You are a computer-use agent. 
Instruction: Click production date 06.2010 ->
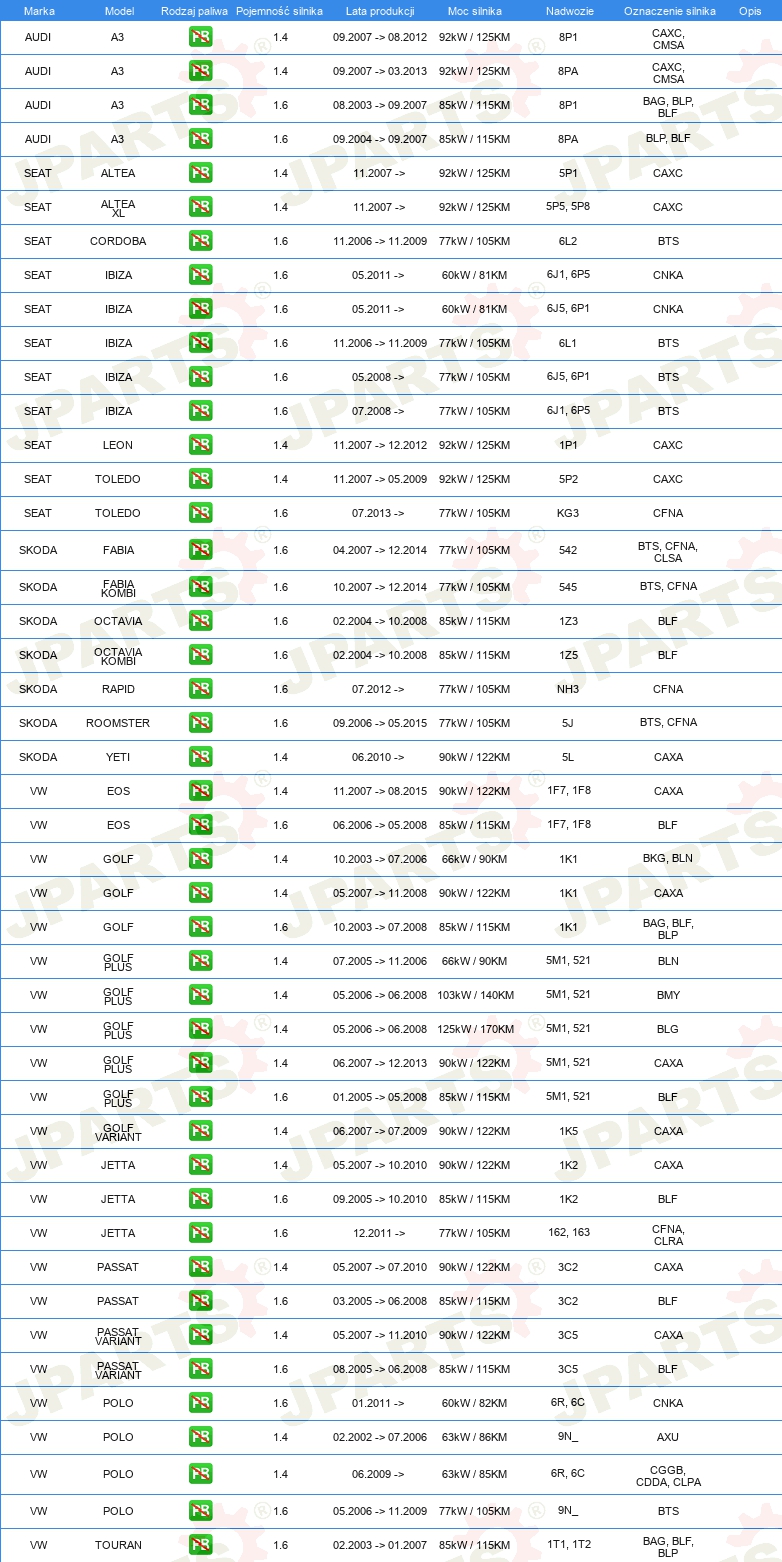378,757
